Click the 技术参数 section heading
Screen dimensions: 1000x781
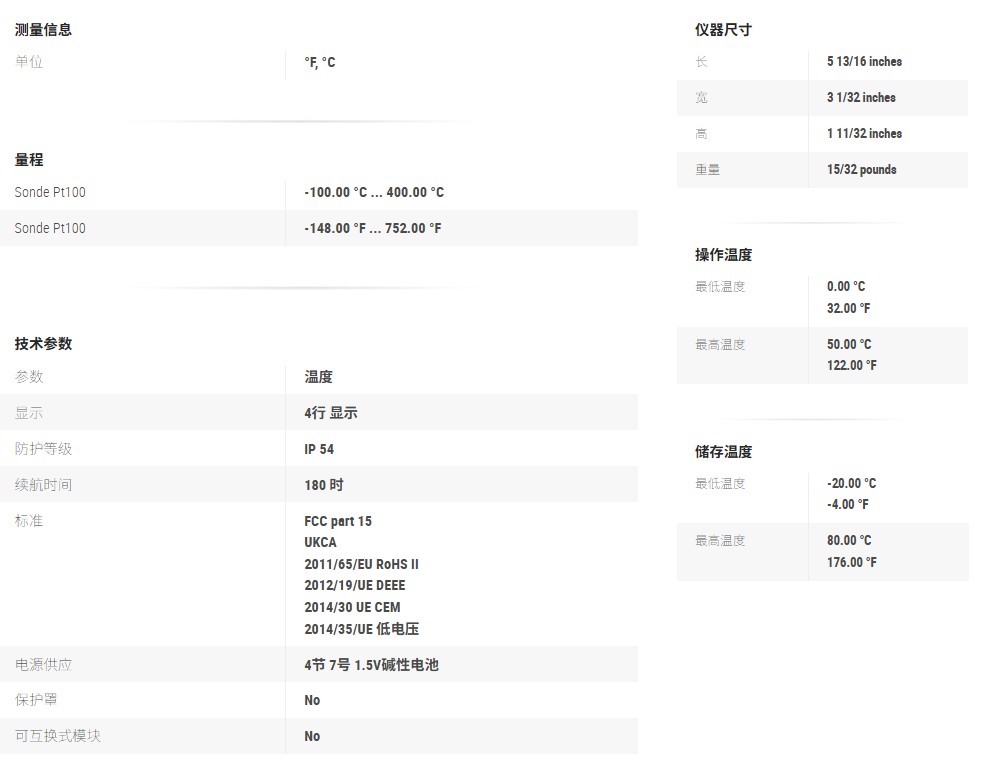point(43,344)
